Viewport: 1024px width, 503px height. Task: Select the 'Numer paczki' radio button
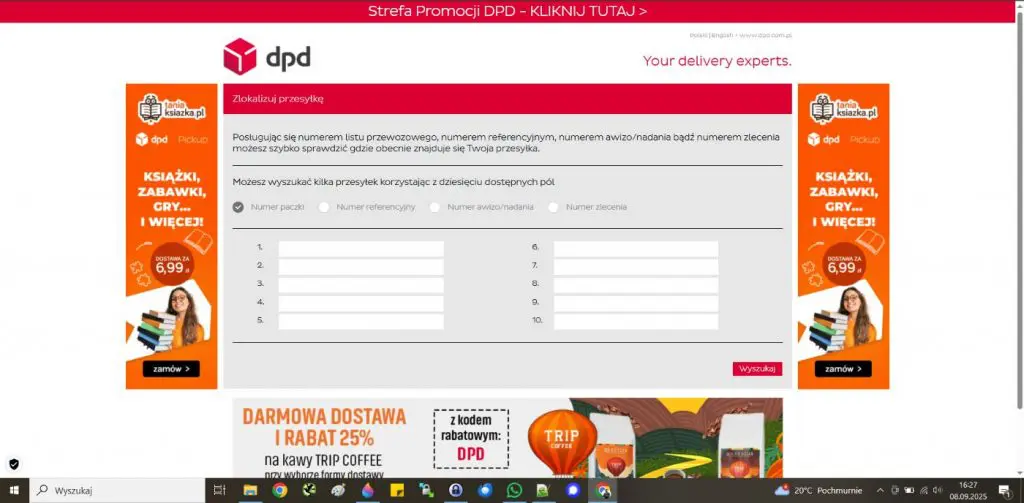coord(238,207)
